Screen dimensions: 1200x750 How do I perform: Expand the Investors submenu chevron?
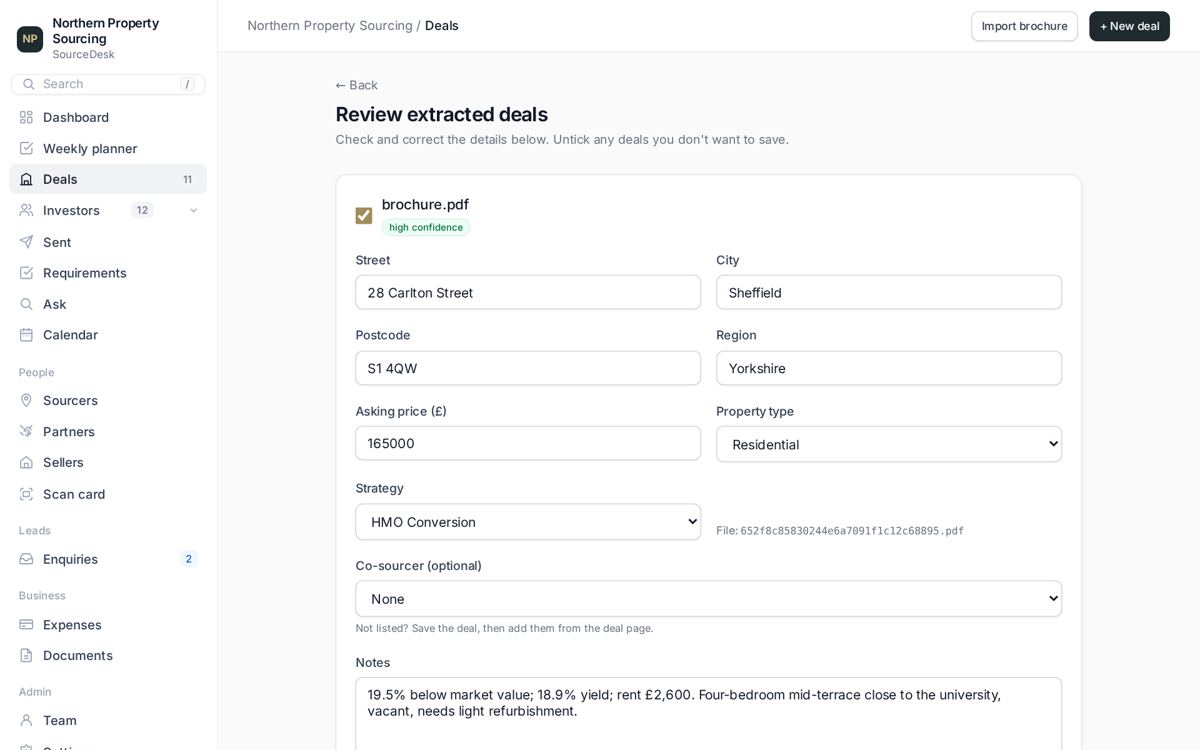(x=193, y=210)
